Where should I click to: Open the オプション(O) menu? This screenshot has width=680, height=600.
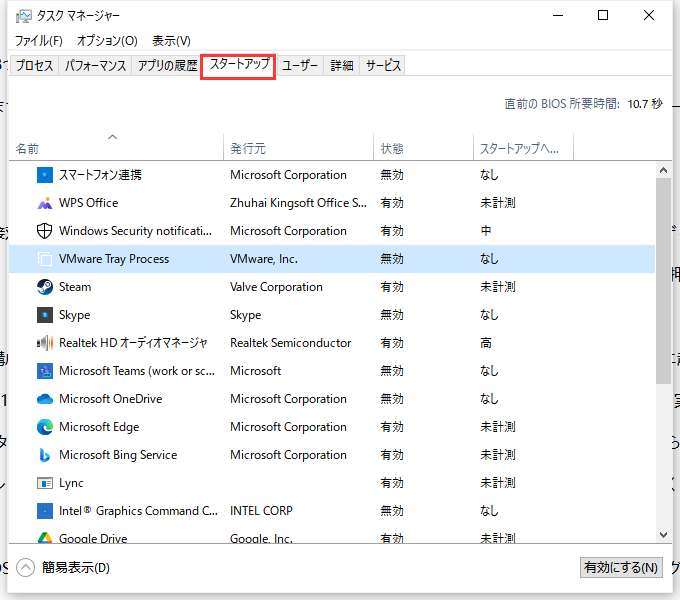pyautogui.click(x=107, y=41)
